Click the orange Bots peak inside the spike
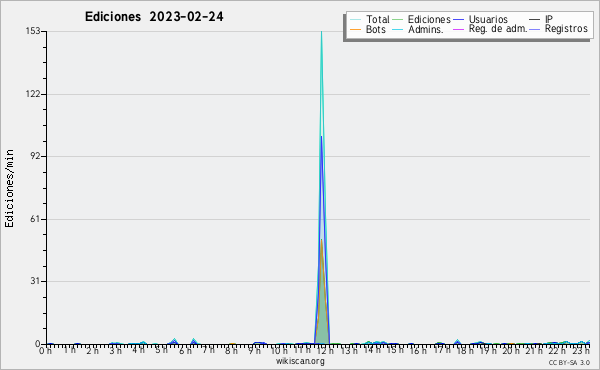 click(x=321, y=240)
